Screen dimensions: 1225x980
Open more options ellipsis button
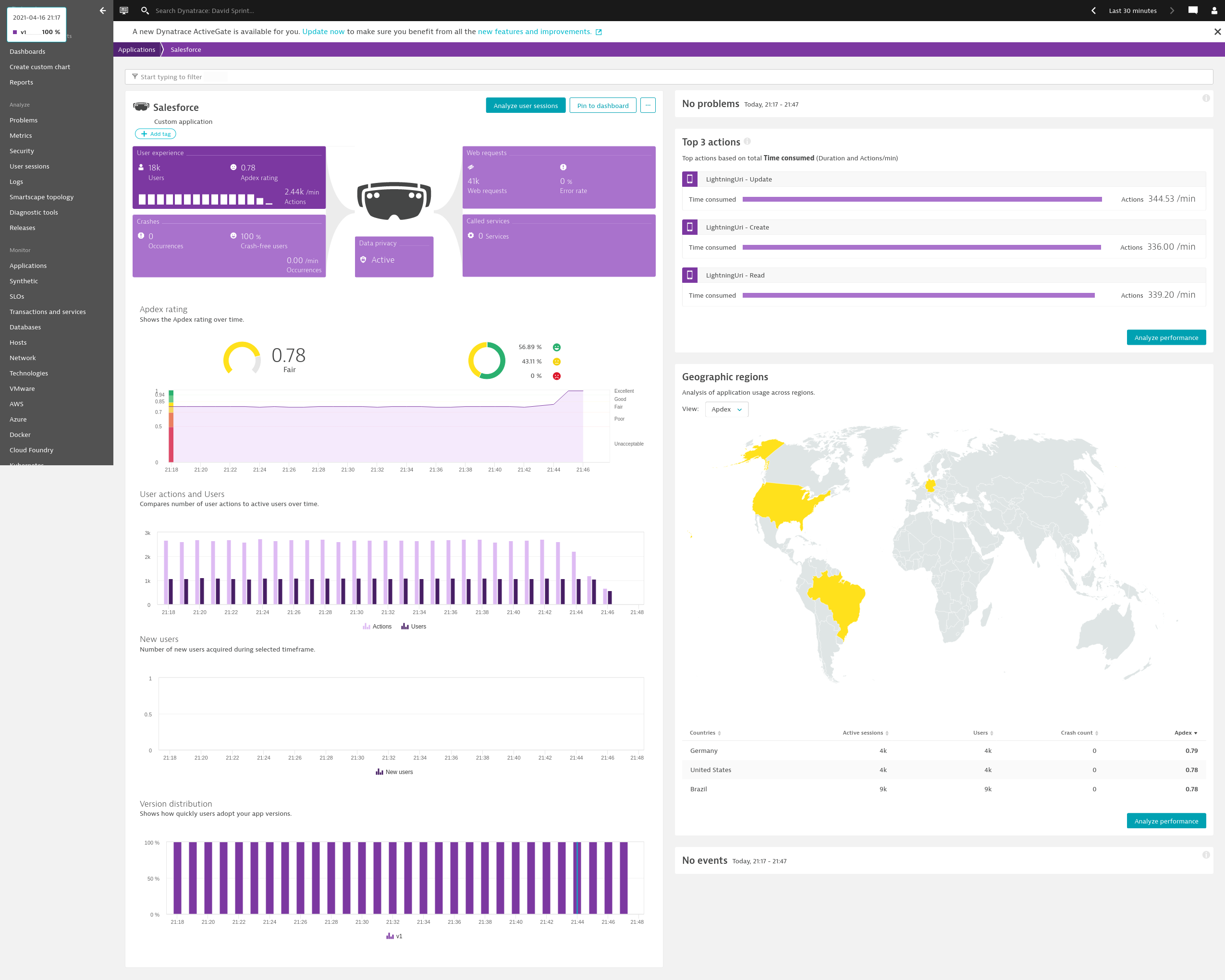(x=648, y=105)
